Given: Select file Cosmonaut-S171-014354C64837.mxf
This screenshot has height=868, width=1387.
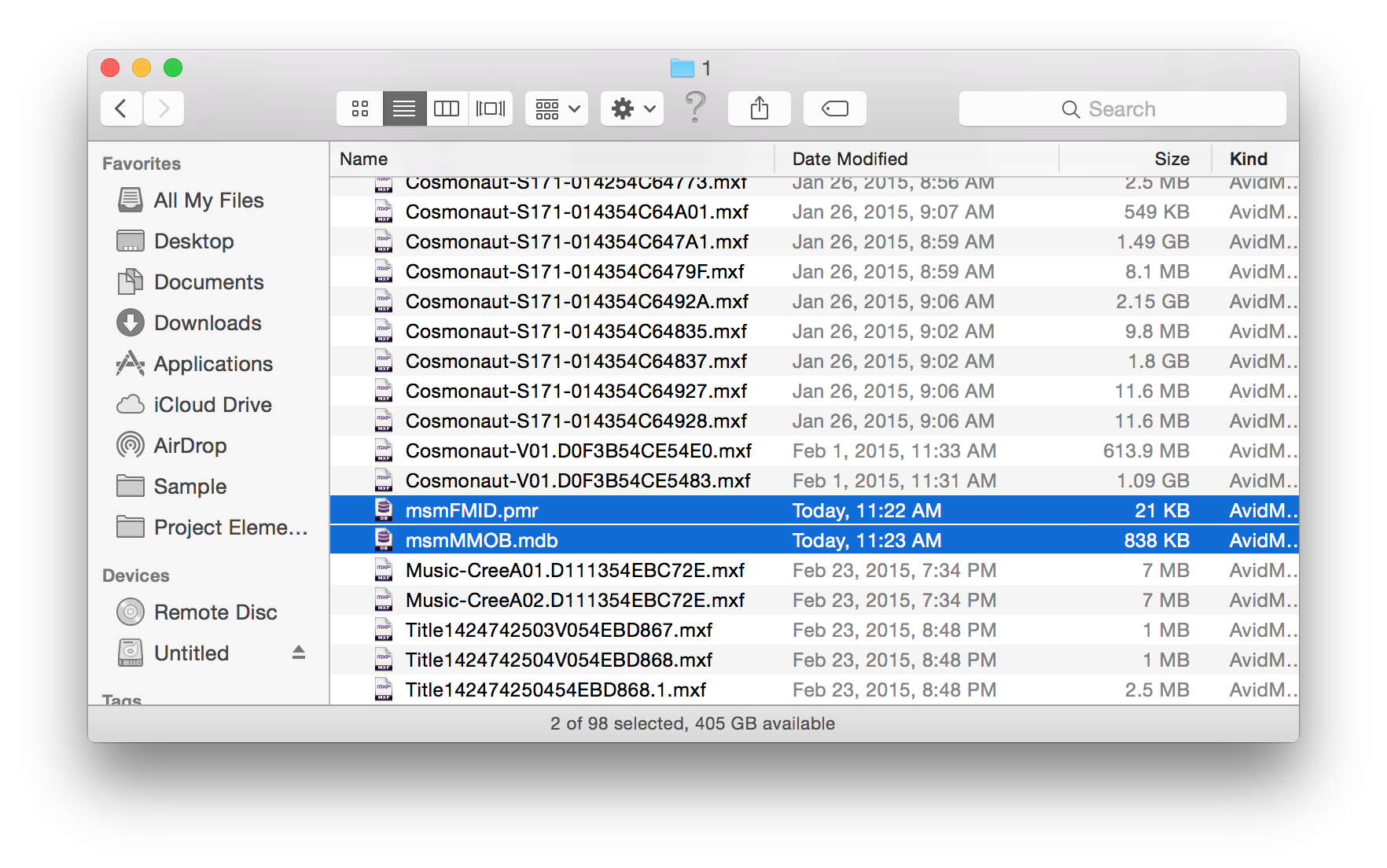Looking at the screenshot, I should (x=815, y=361).
